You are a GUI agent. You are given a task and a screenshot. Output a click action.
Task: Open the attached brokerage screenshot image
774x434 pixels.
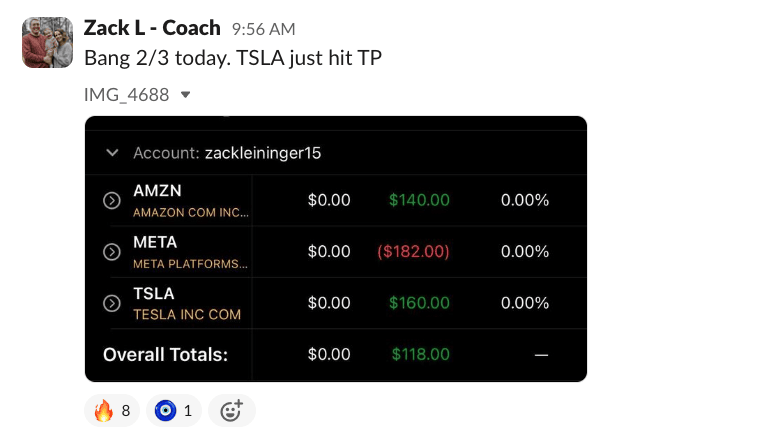(x=336, y=249)
